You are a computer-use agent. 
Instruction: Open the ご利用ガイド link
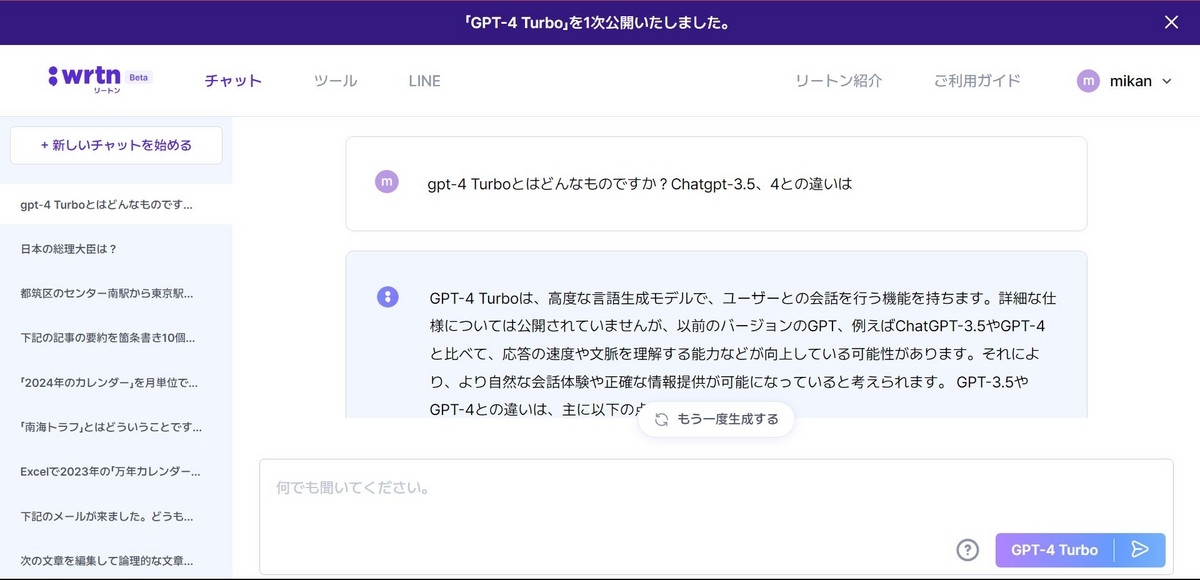tap(977, 81)
